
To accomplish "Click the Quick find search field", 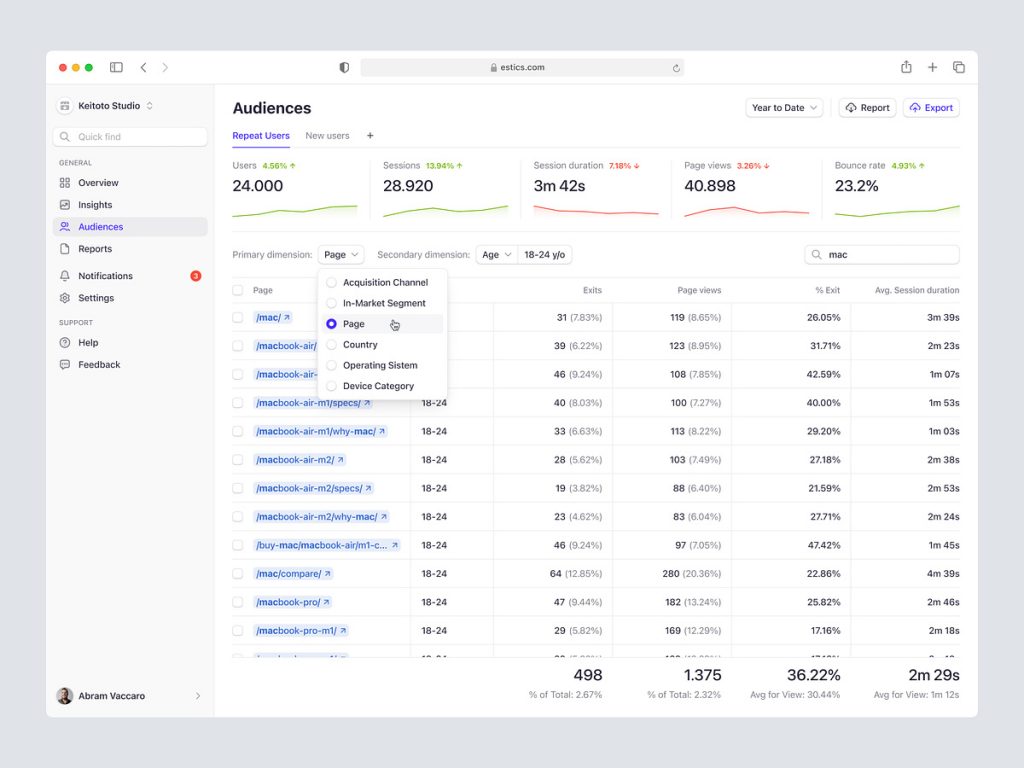I will tap(130, 137).
